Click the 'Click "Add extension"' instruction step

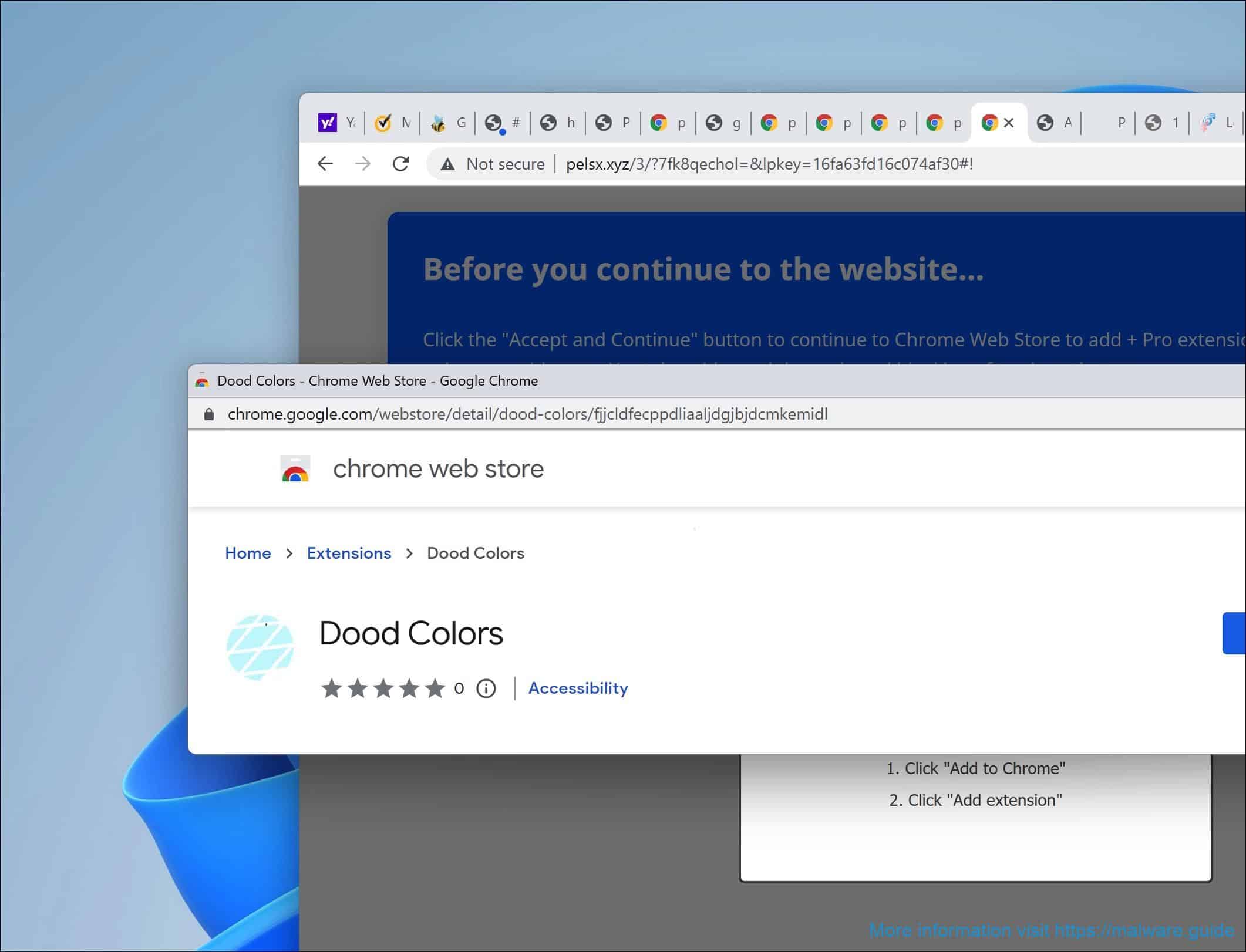(x=975, y=800)
